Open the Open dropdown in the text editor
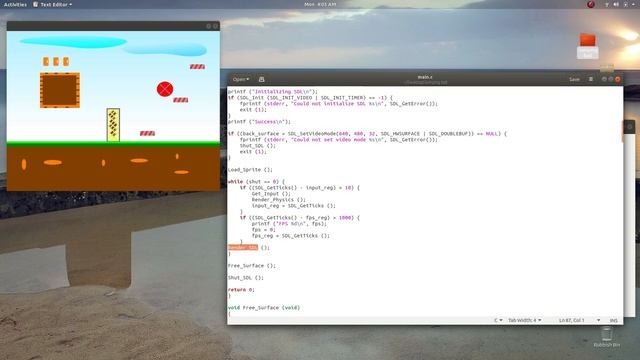The width and height of the screenshot is (640, 360). click(241, 79)
